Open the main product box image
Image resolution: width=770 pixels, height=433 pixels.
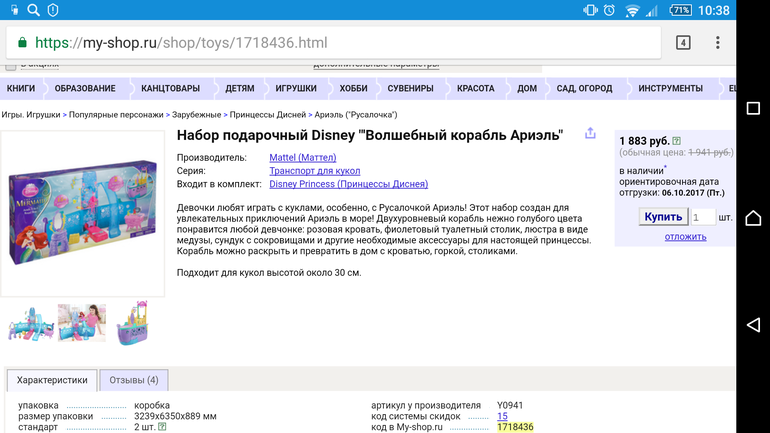[x=82, y=213]
